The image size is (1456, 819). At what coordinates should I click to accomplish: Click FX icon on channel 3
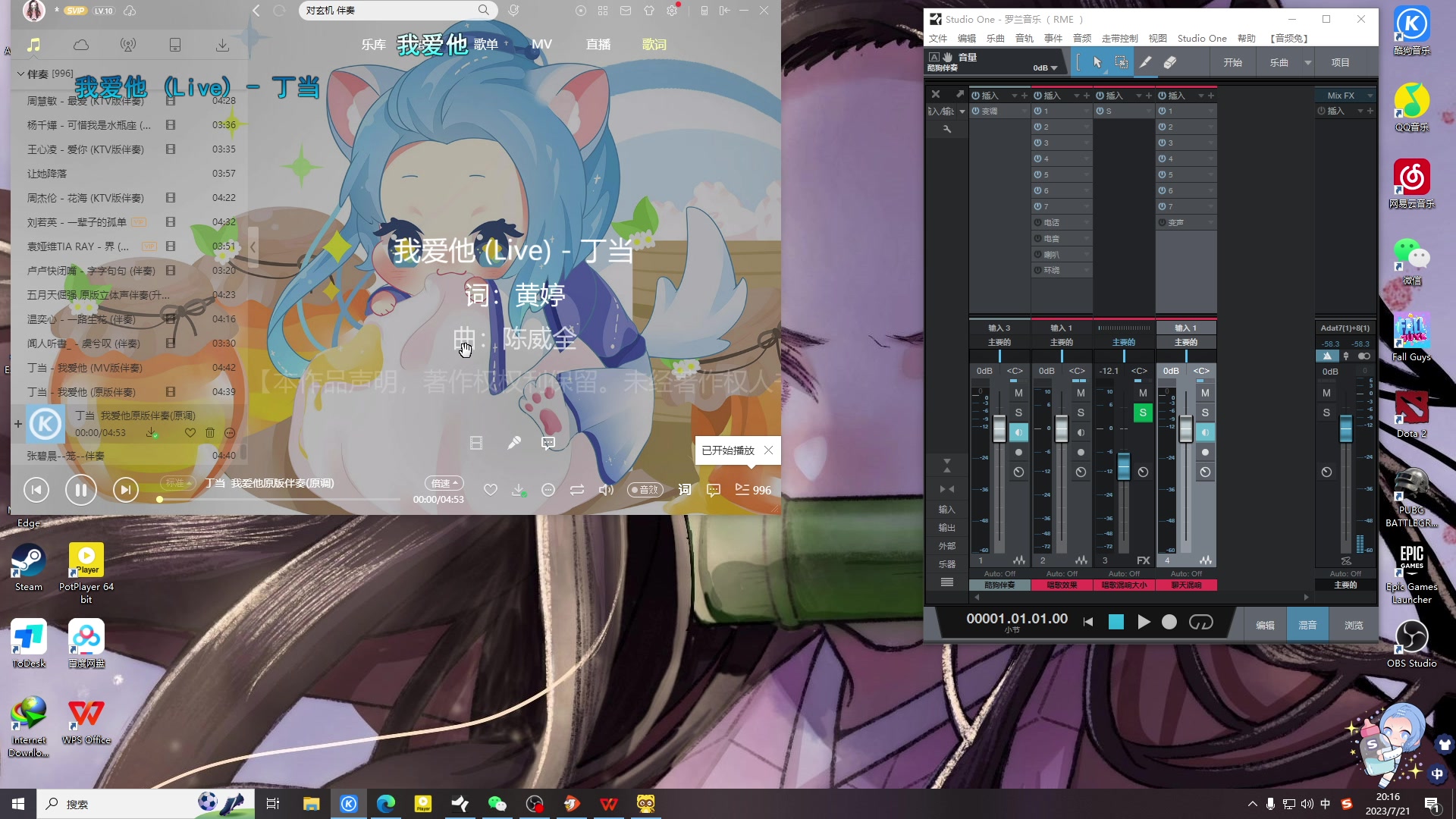[x=1143, y=560]
